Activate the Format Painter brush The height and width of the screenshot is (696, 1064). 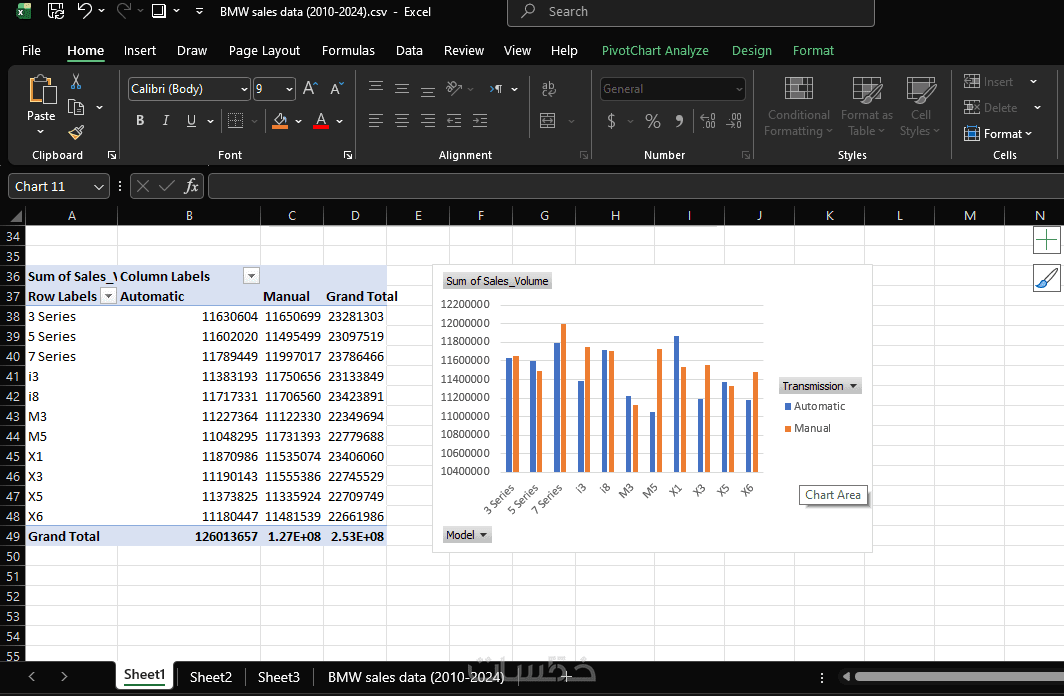pyautogui.click(x=76, y=132)
